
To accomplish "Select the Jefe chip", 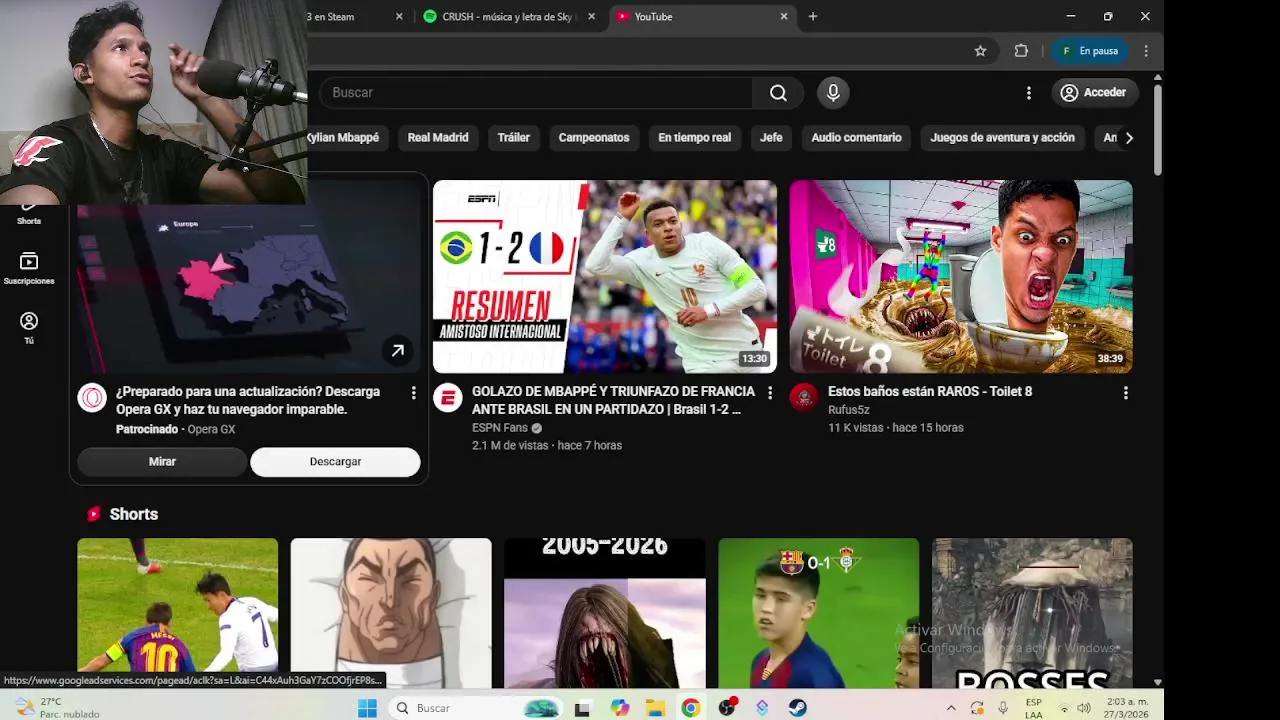I will pos(771,138).
